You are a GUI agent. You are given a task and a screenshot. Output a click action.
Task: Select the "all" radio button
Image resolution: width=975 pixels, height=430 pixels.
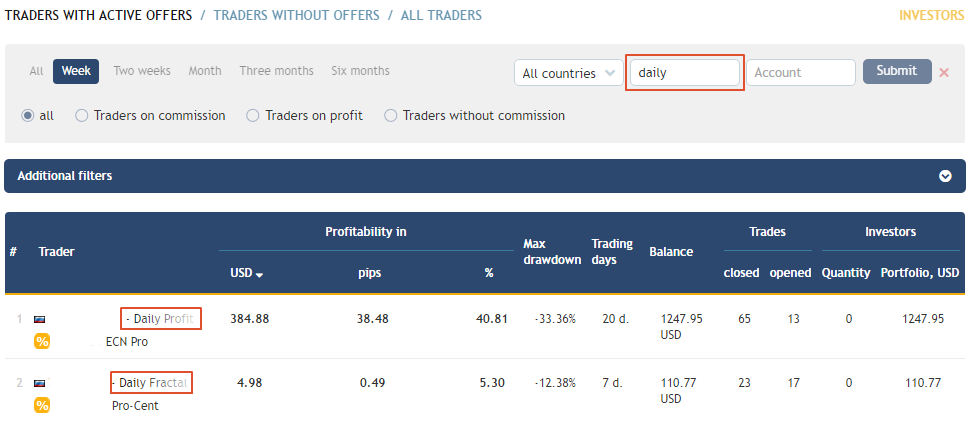coord(27,116)
